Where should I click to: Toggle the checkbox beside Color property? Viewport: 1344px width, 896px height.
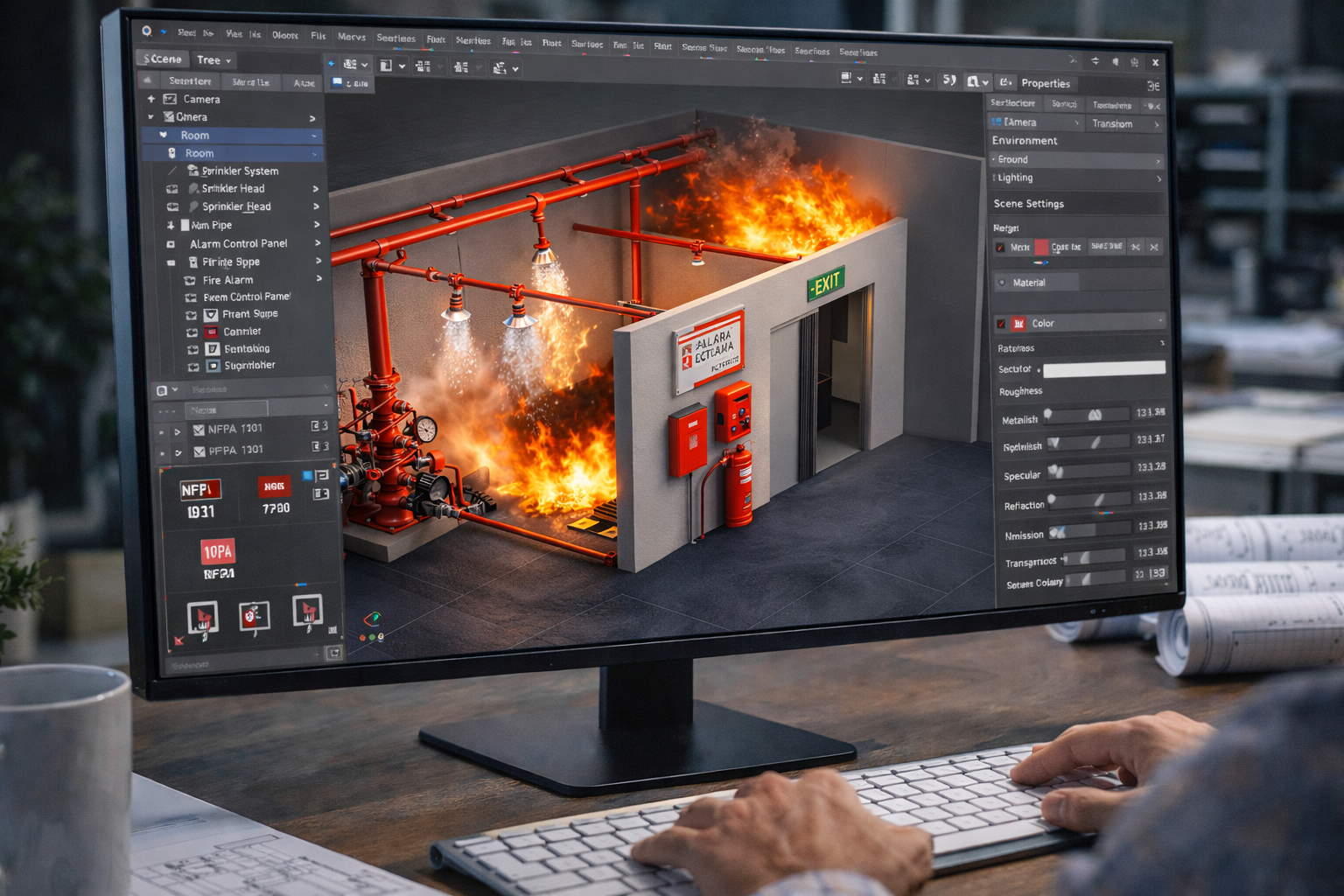pos(1001,324)
